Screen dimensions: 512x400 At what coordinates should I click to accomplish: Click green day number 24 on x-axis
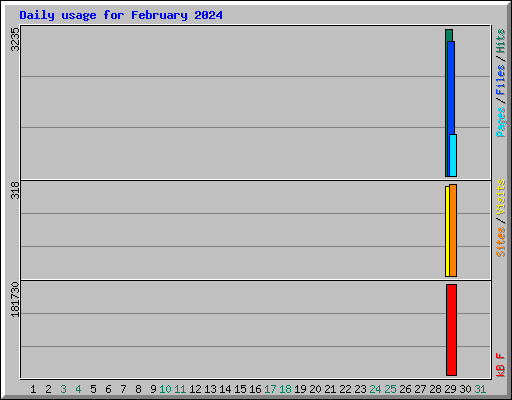point(375,389)
